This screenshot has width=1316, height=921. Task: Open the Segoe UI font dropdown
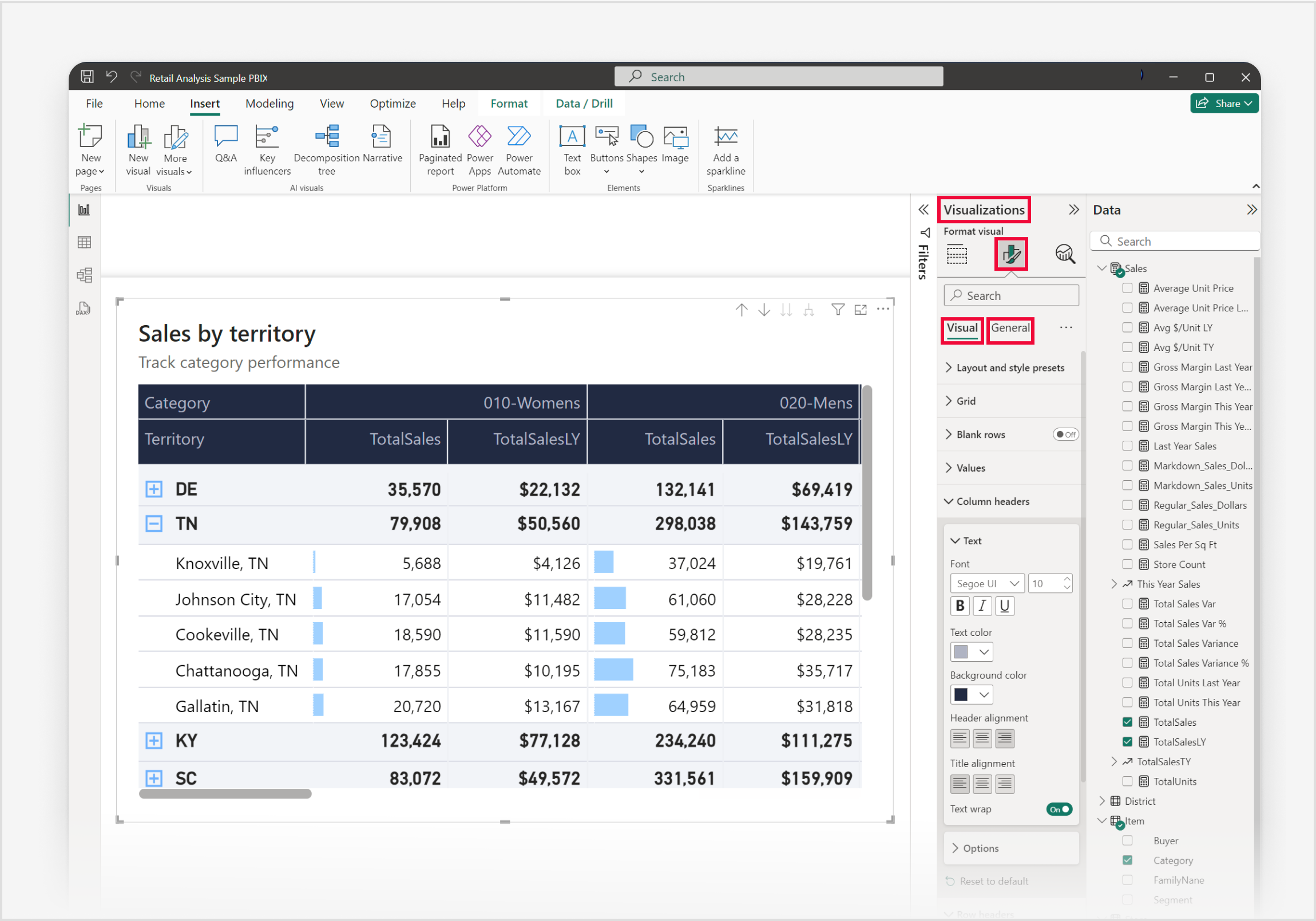tap(986, 583)
